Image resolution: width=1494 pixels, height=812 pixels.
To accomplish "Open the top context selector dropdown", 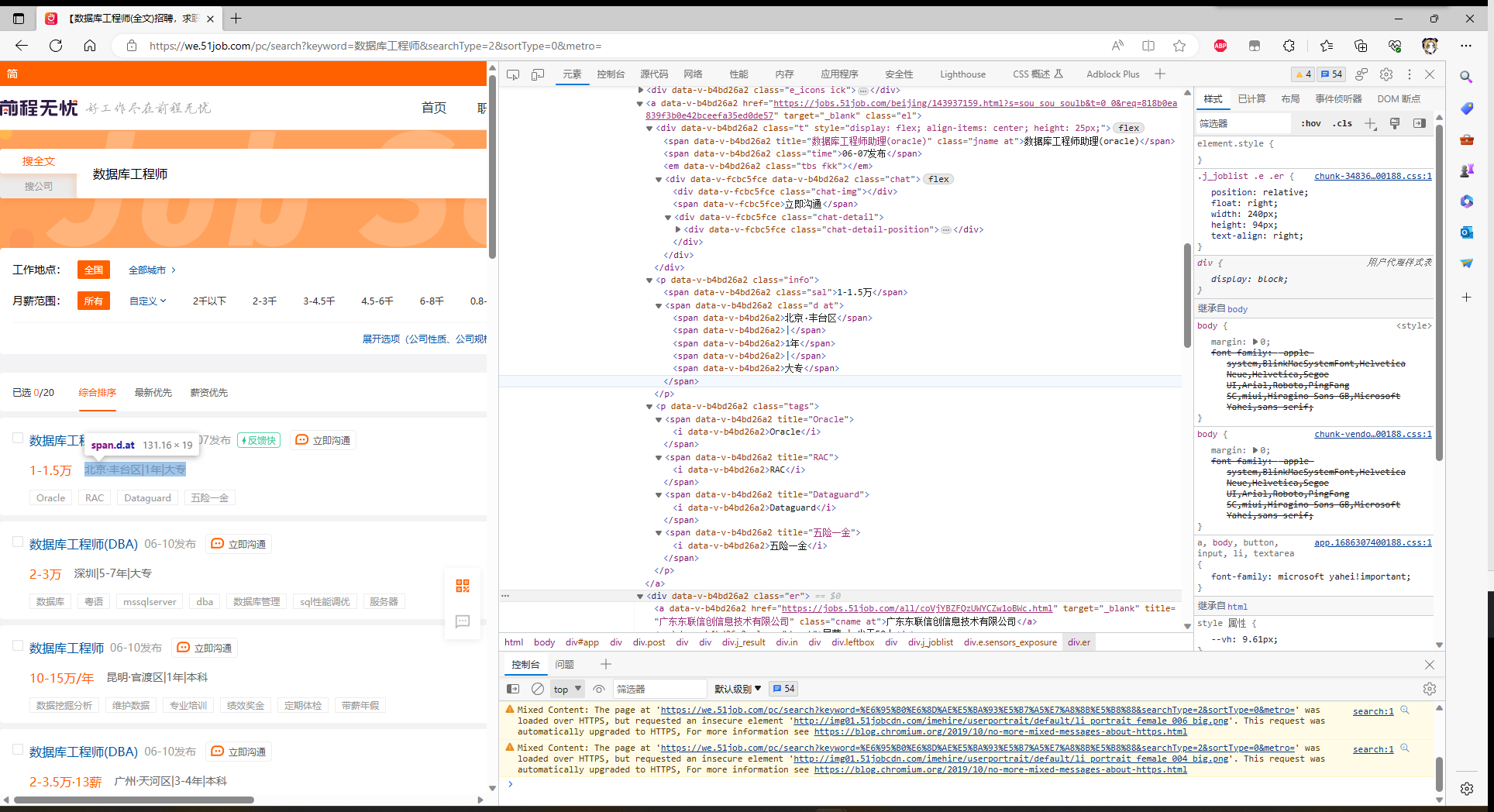I will [x=567, y=689].
